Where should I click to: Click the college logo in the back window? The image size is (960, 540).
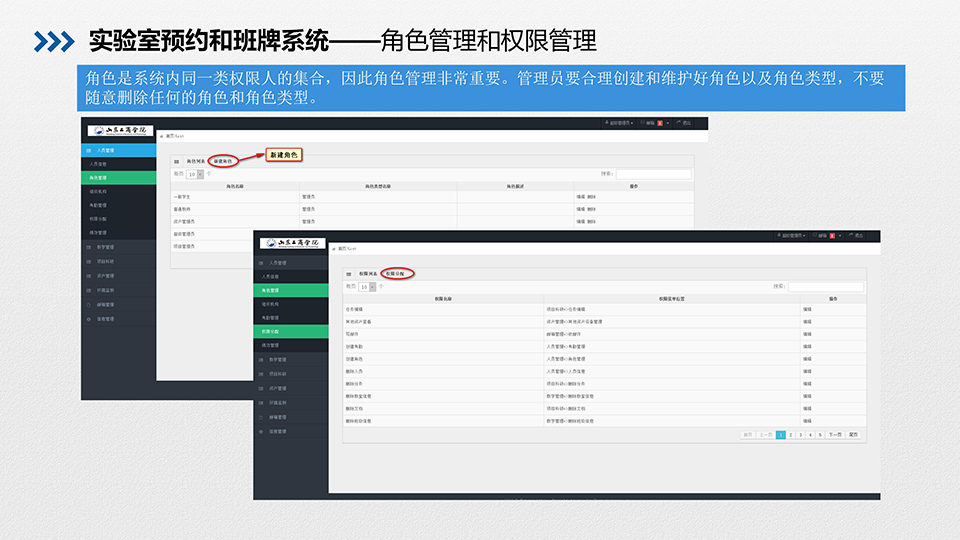118,130
